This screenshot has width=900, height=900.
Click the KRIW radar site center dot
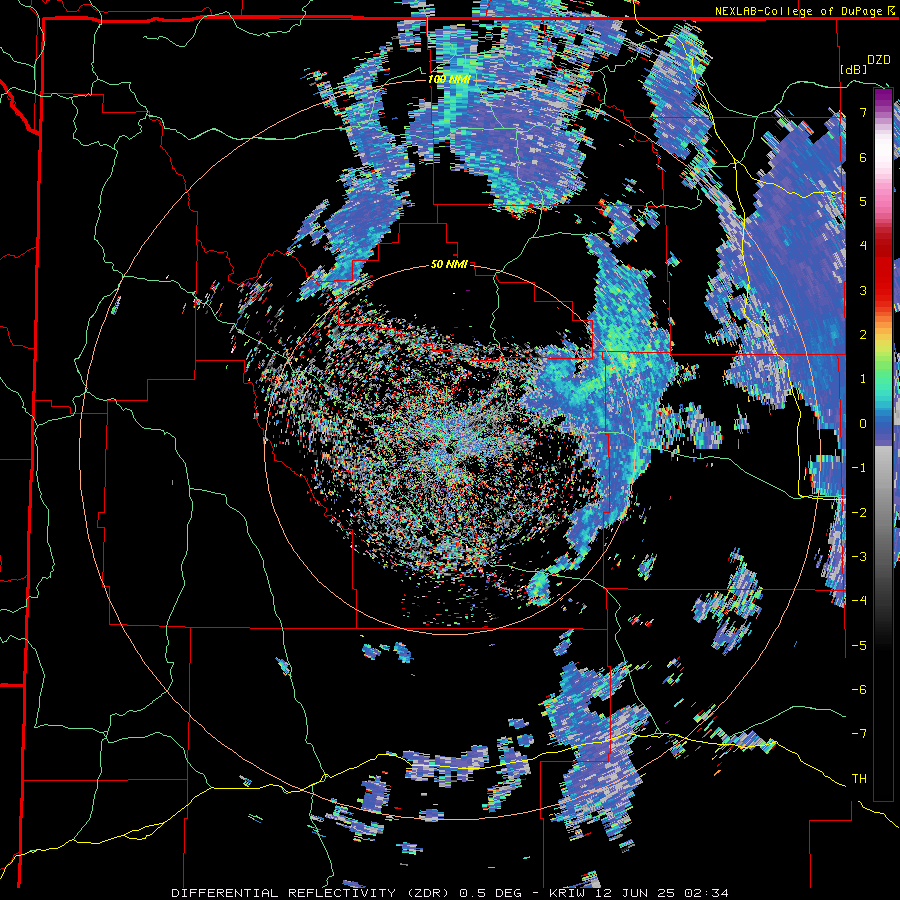coord(451,449)
